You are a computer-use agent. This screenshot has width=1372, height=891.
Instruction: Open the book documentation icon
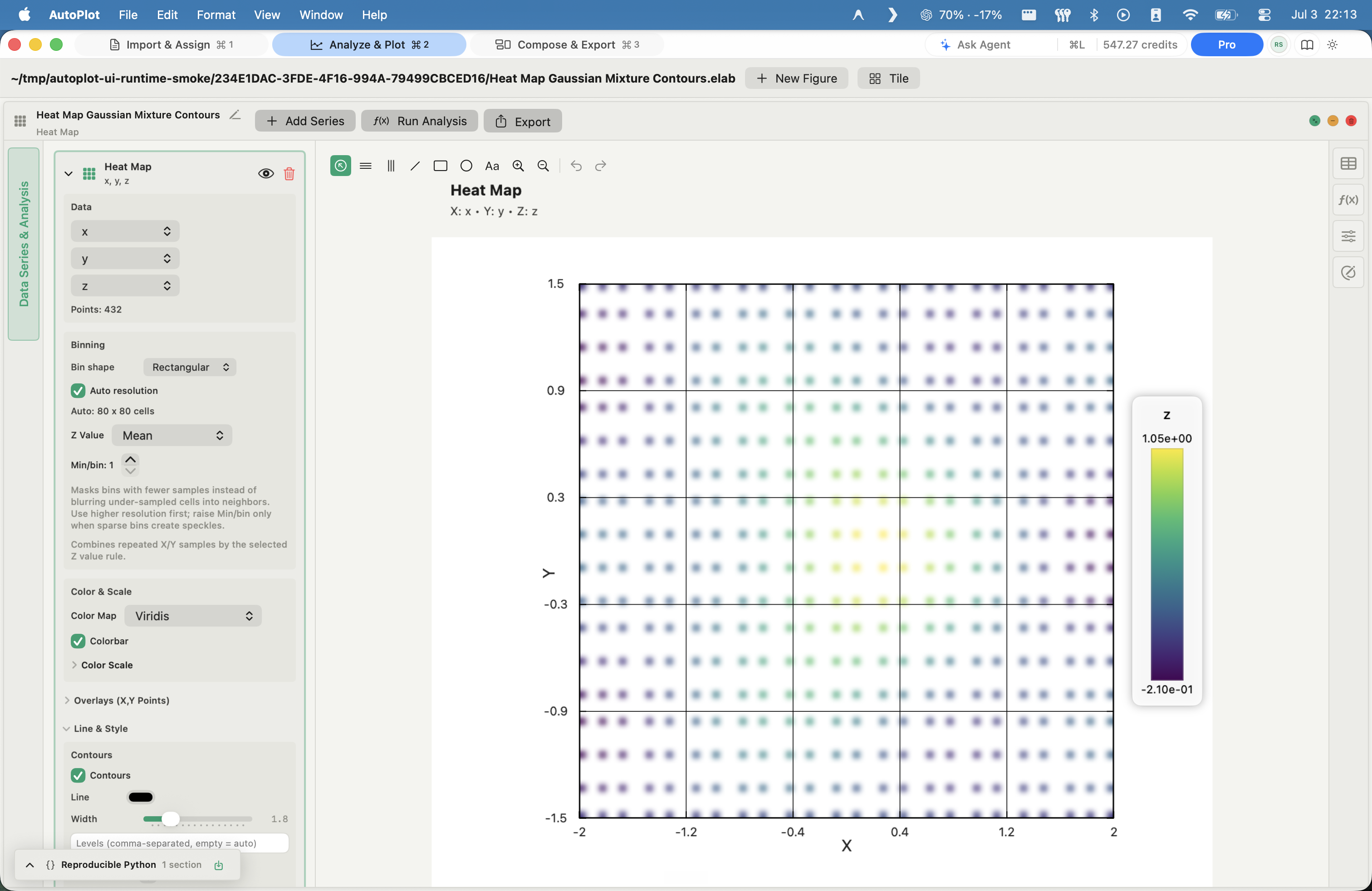pos(1307,44)
